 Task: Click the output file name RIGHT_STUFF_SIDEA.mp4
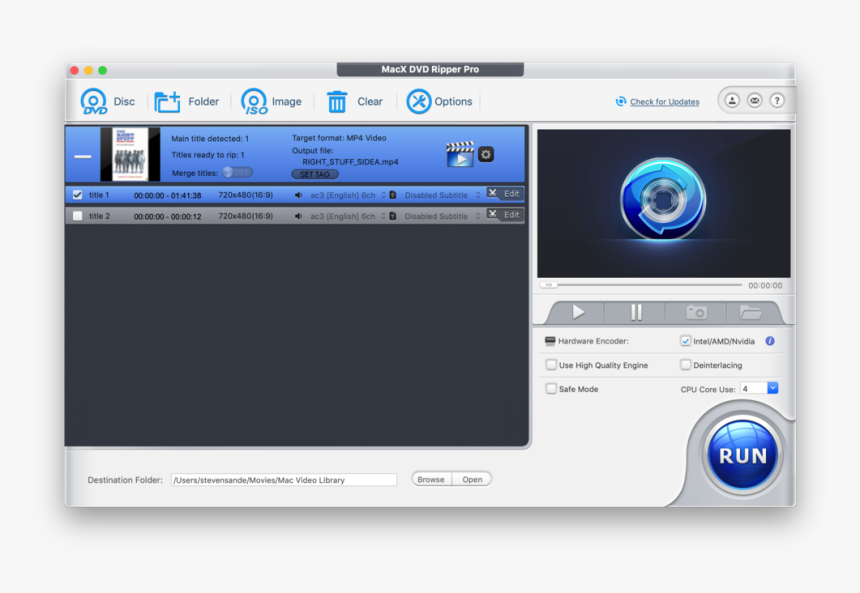[350, 162]
